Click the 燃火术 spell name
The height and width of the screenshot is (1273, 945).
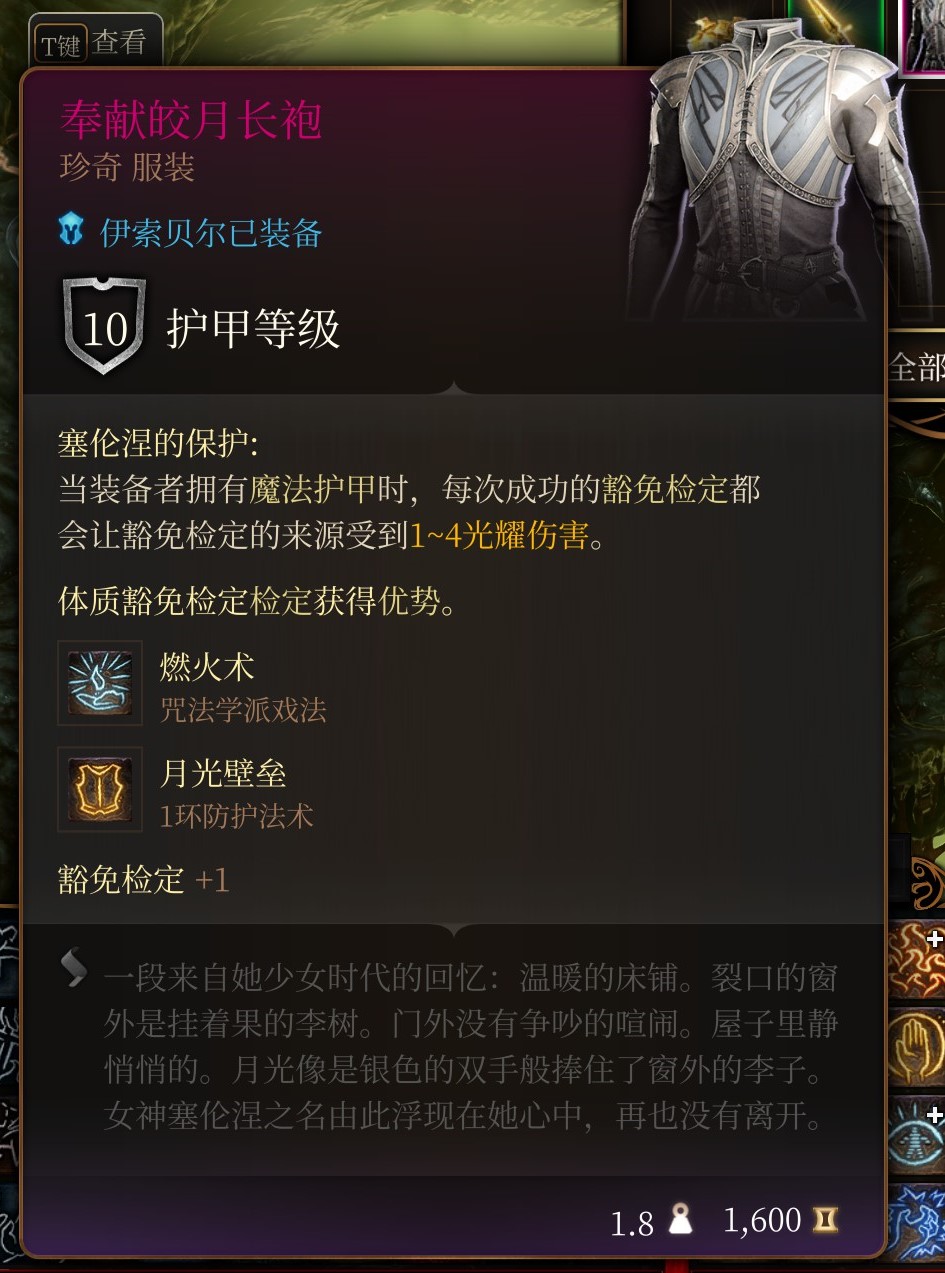(207, 666)
